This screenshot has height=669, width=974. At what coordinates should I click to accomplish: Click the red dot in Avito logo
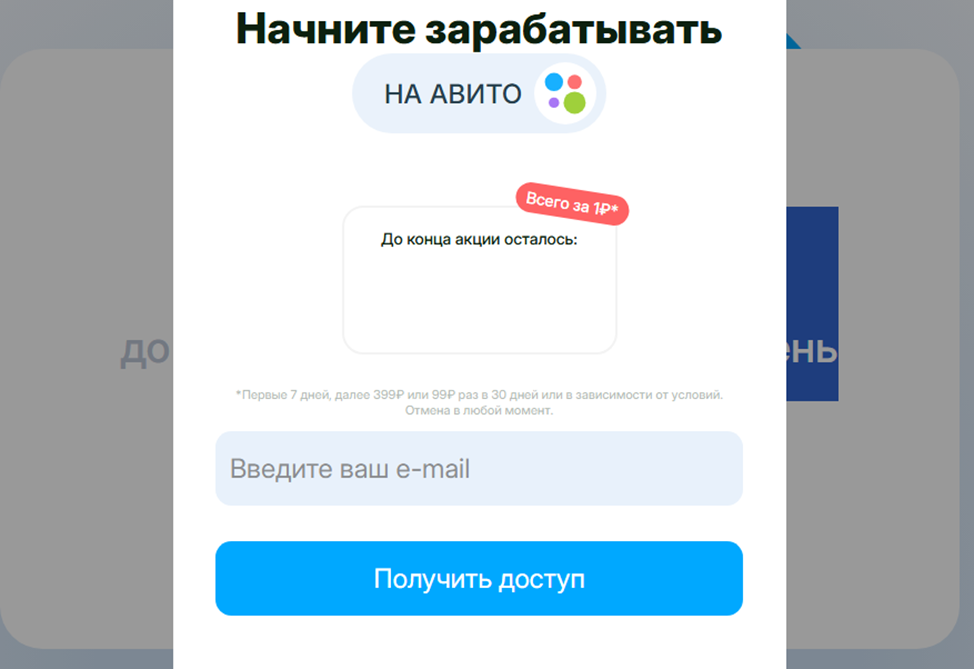[575, 82]
